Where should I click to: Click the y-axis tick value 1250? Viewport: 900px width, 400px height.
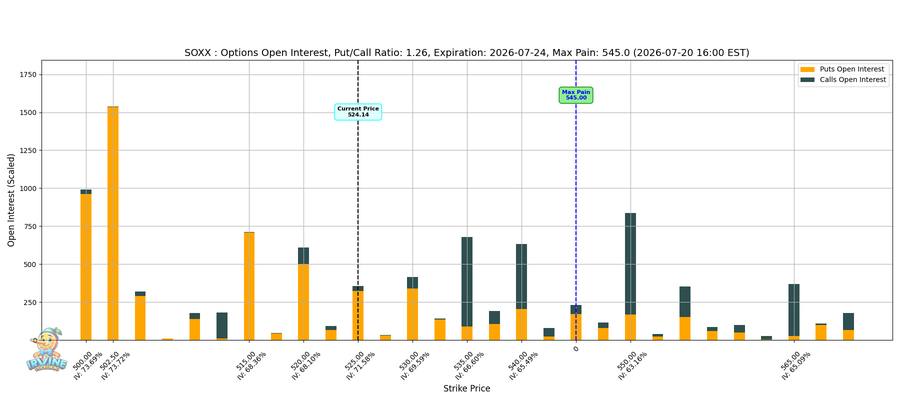27,150
